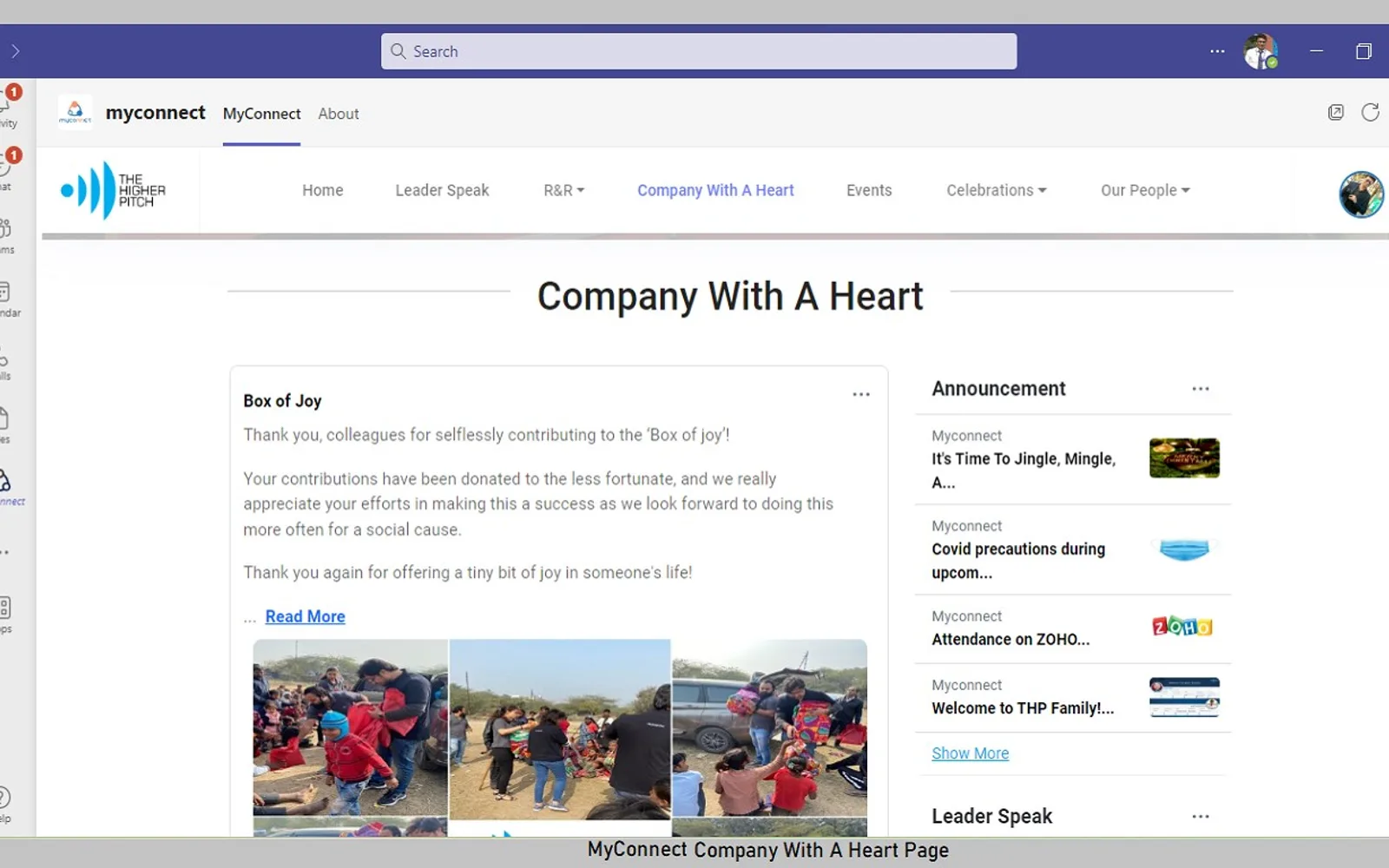Screen dimensions: 1389x868
Task: Open Leader Speak navigation item
Action: [x=442, y=190]
